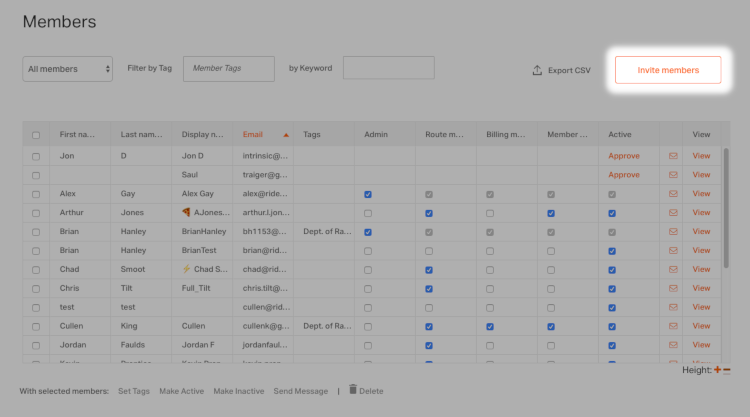Click the email cell cullenk@g...
The image size is (750, 417).
click(x=266, y=326)
